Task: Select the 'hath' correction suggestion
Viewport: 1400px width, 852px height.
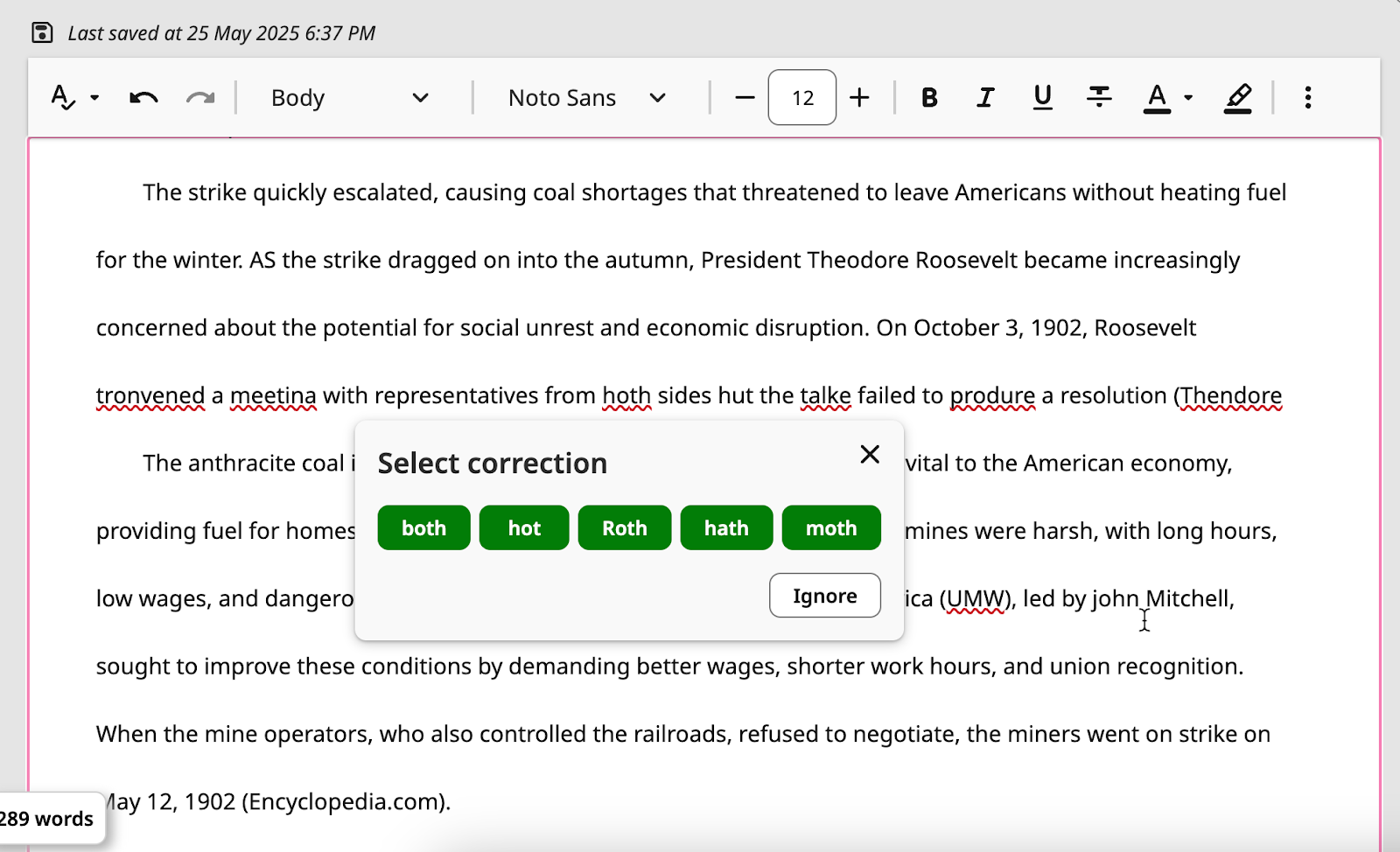Action: [x=726, y=527]
